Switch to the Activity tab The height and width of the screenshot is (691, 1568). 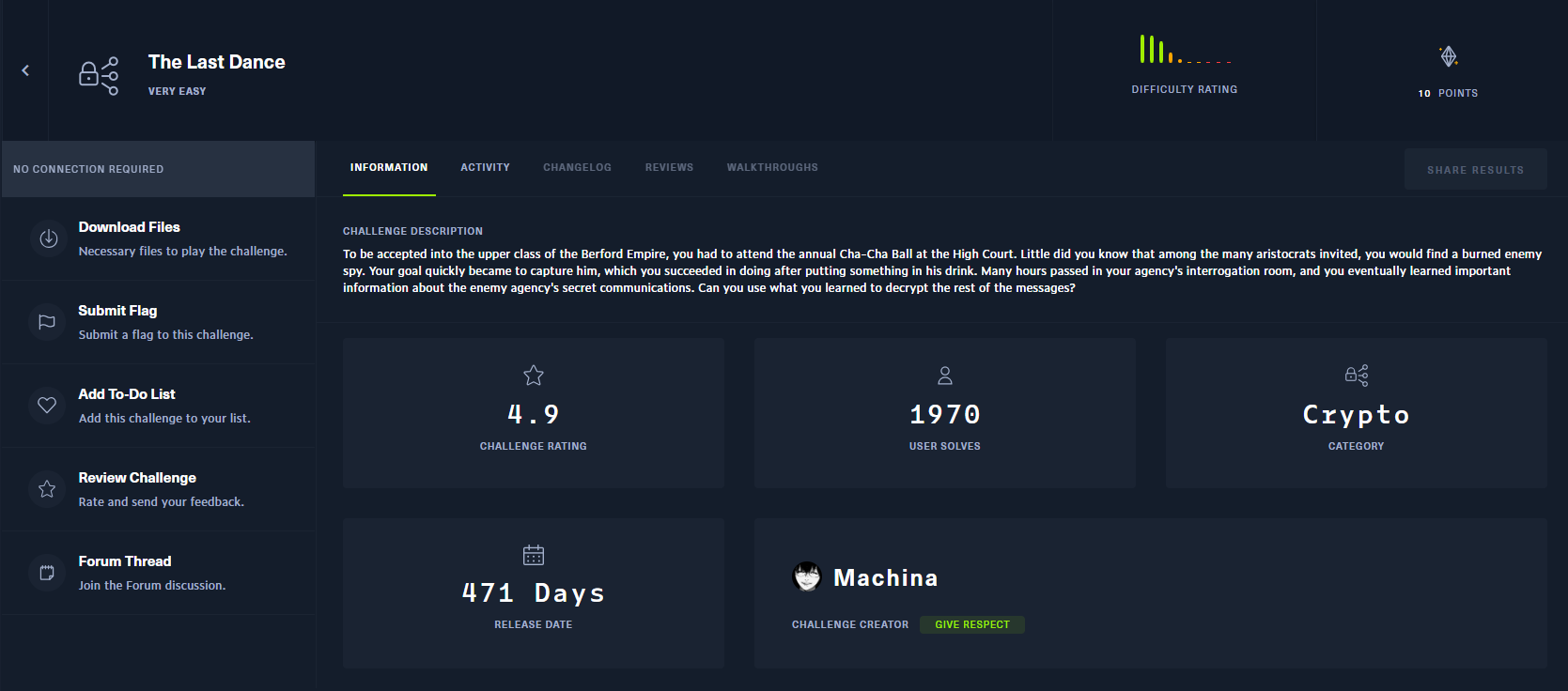(x=485, y=167)
